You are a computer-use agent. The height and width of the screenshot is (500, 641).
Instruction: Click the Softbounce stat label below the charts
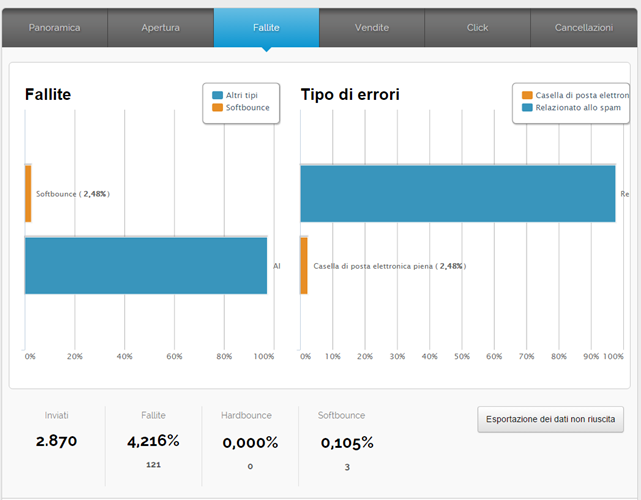(341, 415)
